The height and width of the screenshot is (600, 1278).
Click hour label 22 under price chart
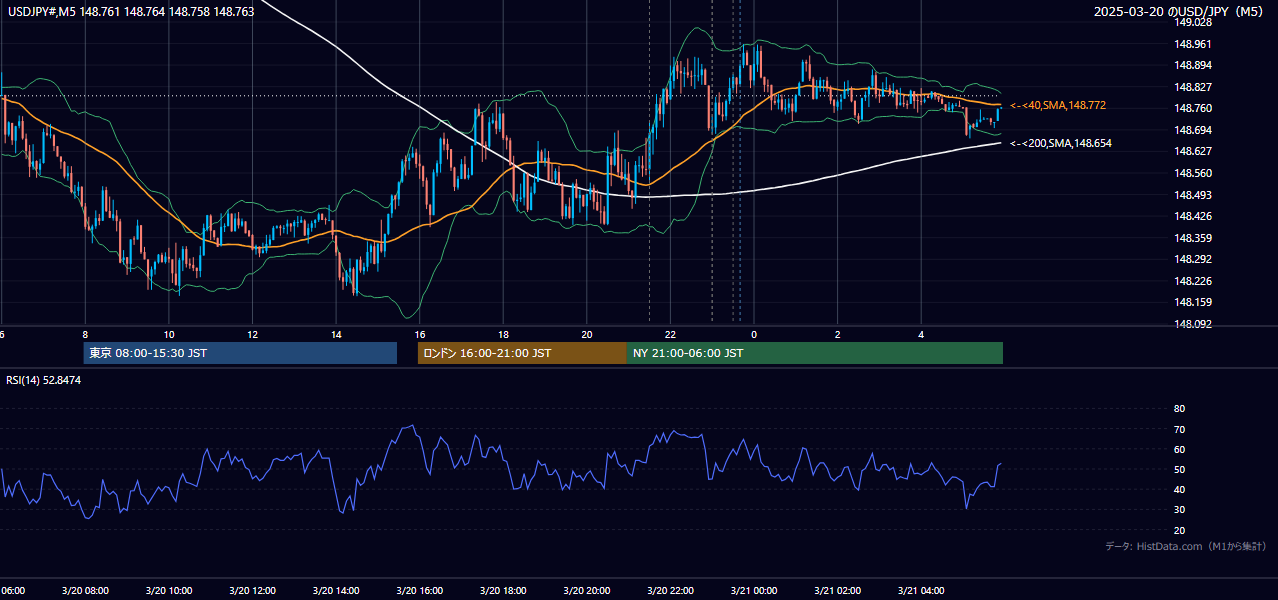[x=671, y=335]
